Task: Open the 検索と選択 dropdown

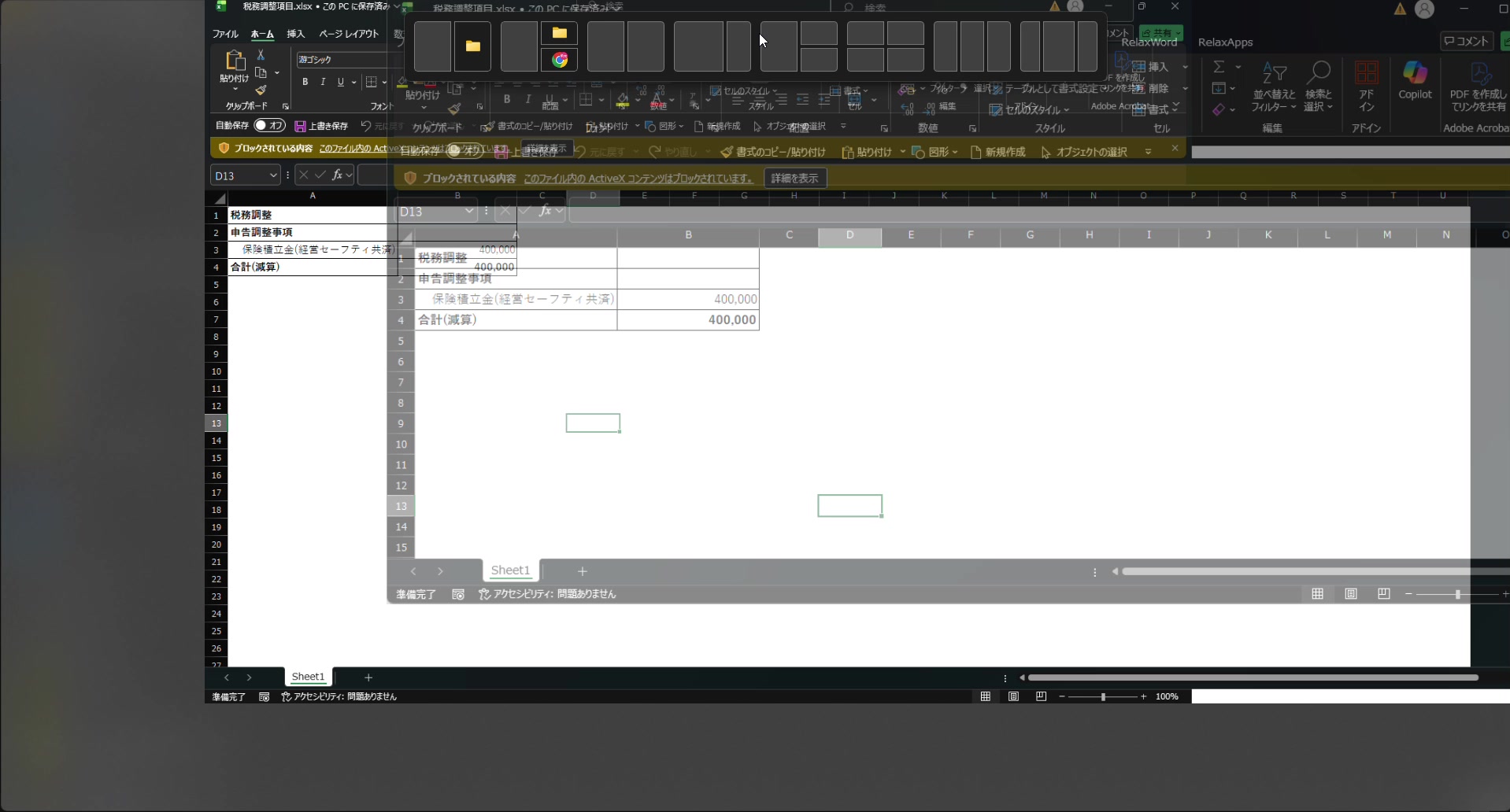Action: [1318, 85]
